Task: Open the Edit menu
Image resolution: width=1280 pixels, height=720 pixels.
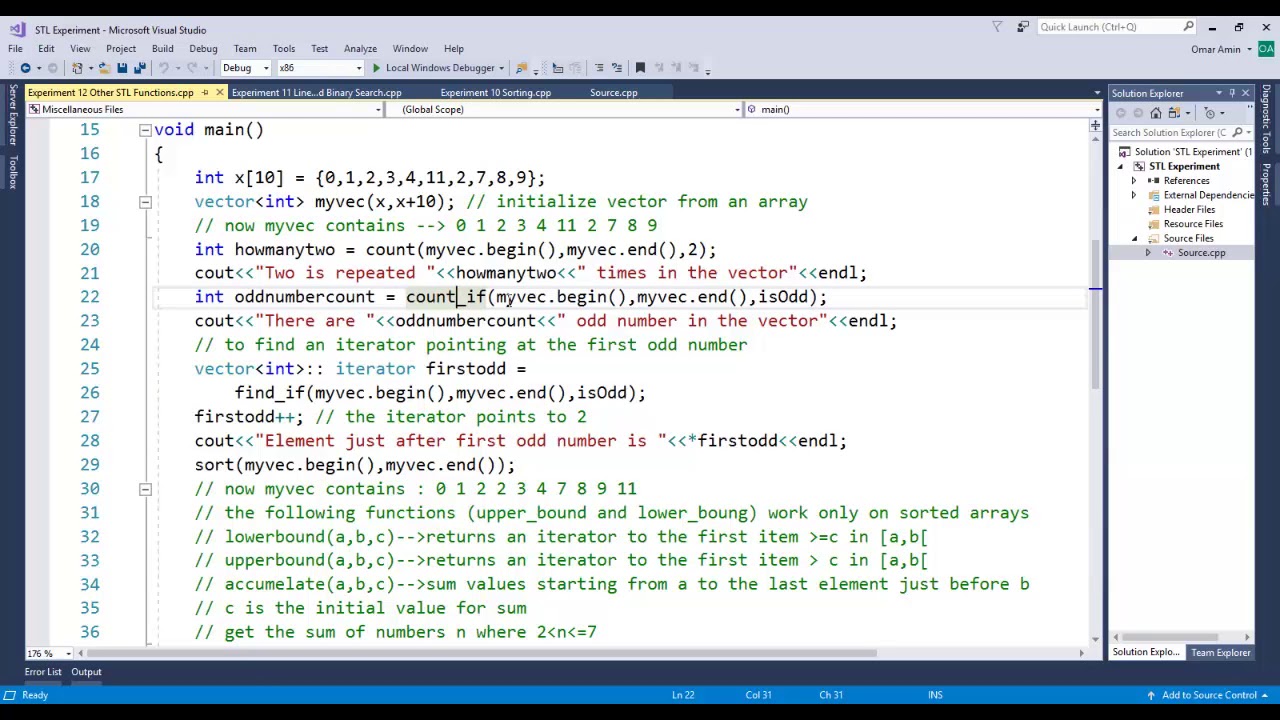Action: (46, 49)
